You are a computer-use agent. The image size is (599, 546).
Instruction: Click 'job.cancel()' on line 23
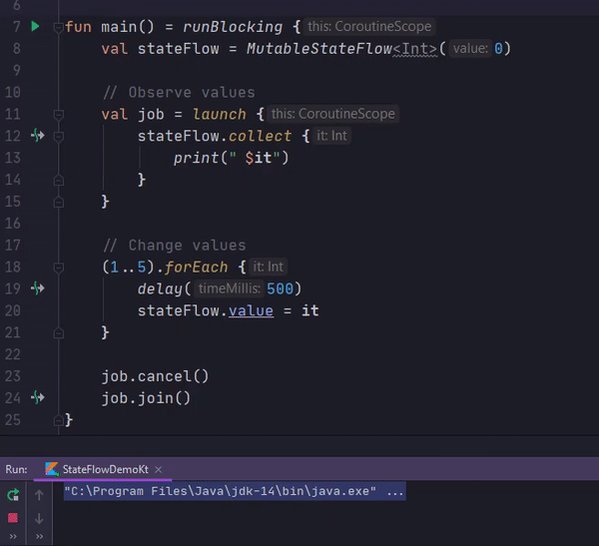coord(155,376)
